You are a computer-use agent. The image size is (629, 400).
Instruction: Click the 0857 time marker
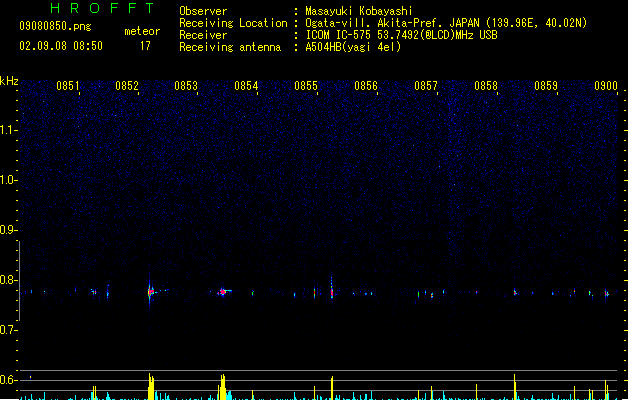(x=426, y=86)
